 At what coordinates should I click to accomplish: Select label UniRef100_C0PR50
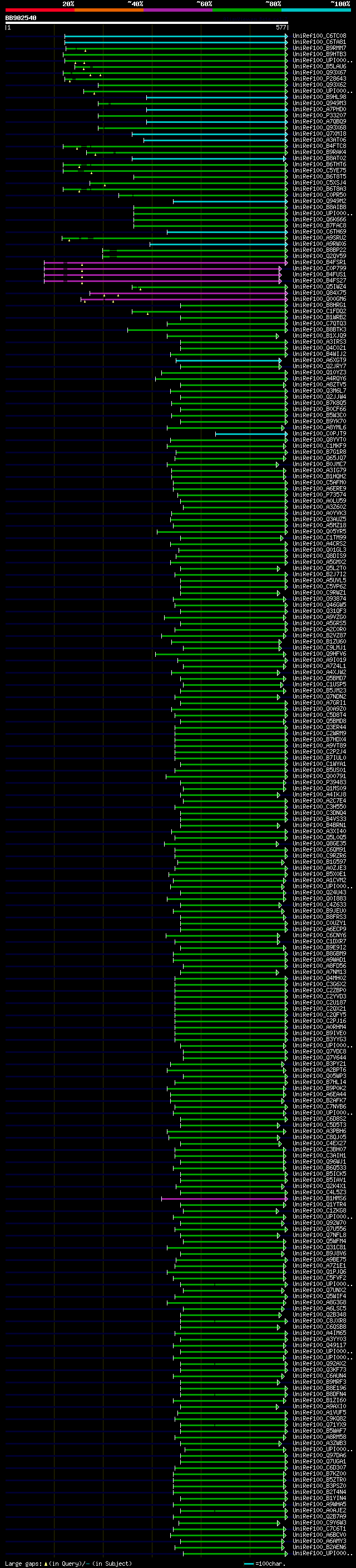[319, 195]
